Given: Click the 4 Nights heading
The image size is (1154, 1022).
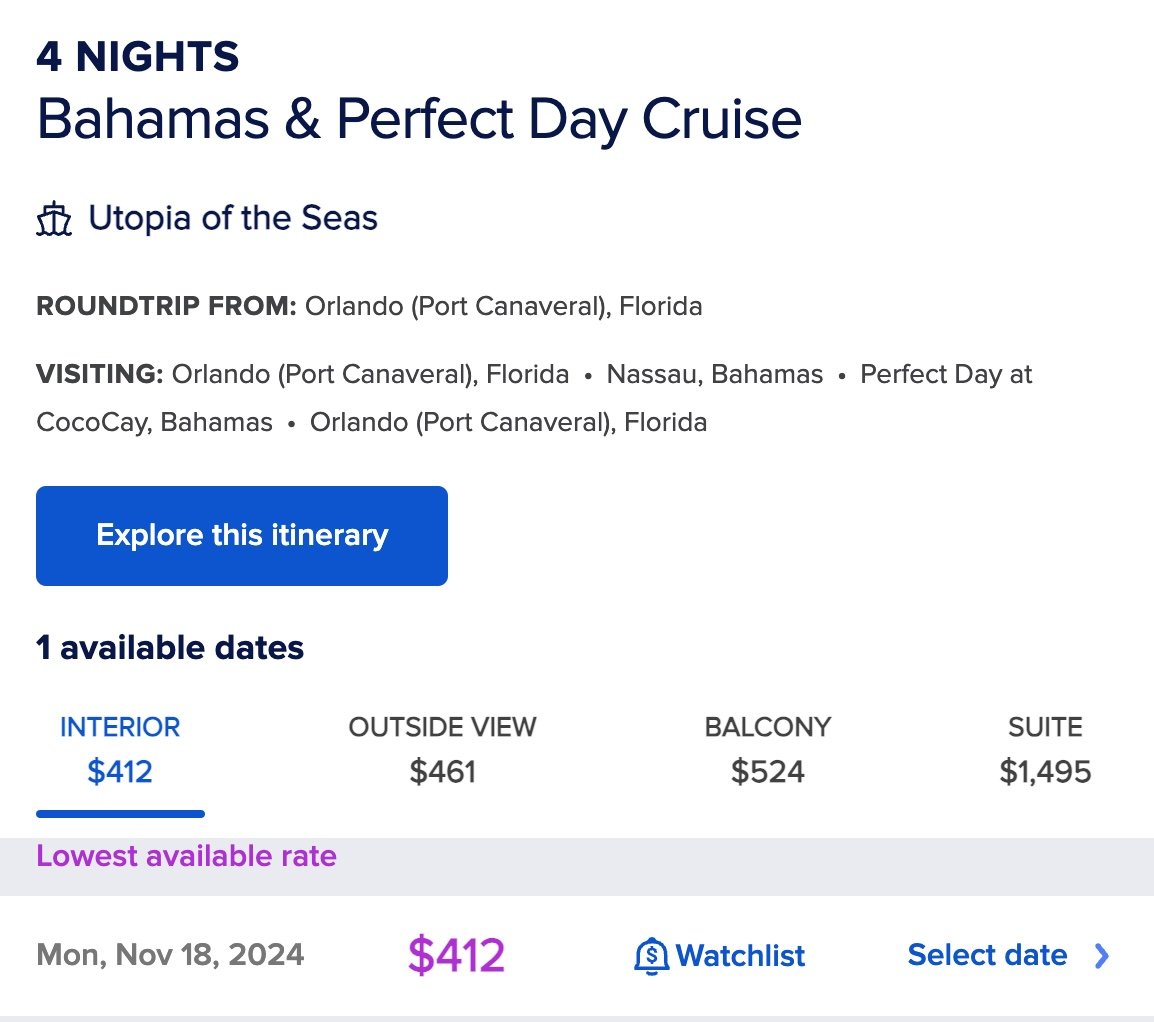Looking at the screenshot, I should coord(138,57).
